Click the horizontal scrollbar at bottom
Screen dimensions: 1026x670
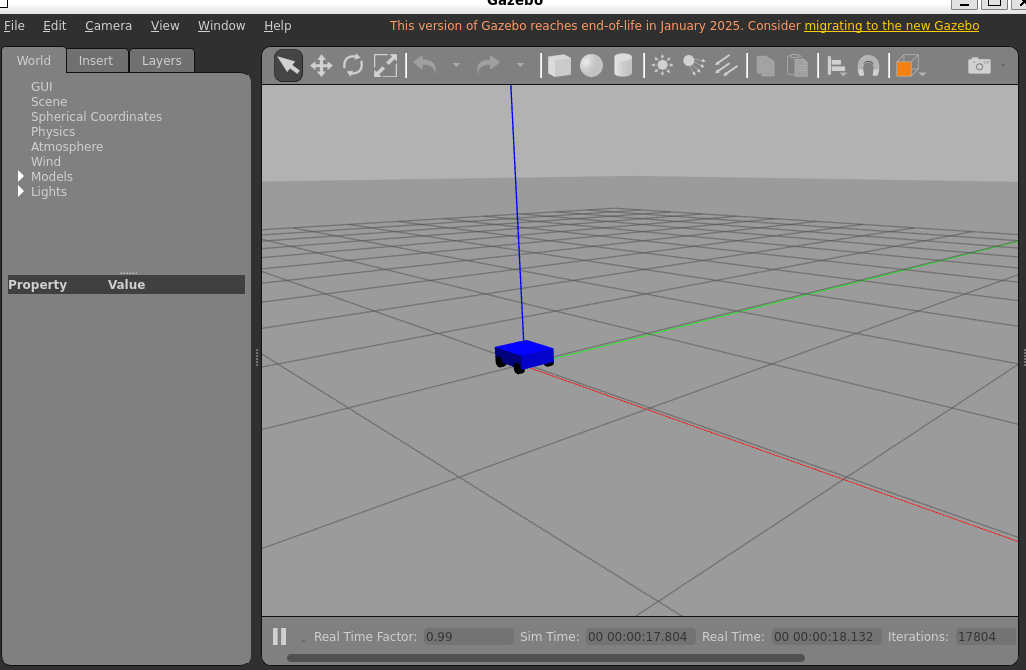tap(545, 658)
